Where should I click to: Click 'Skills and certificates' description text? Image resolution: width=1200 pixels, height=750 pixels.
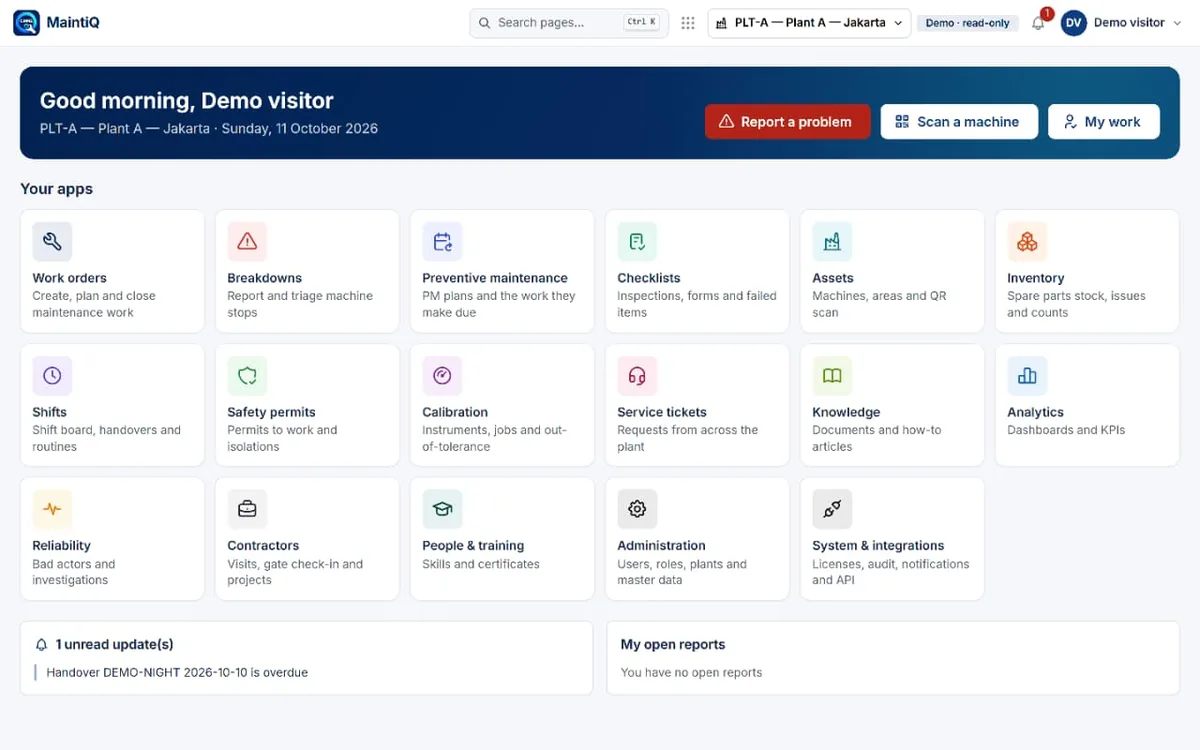click(x=481, y=564)
